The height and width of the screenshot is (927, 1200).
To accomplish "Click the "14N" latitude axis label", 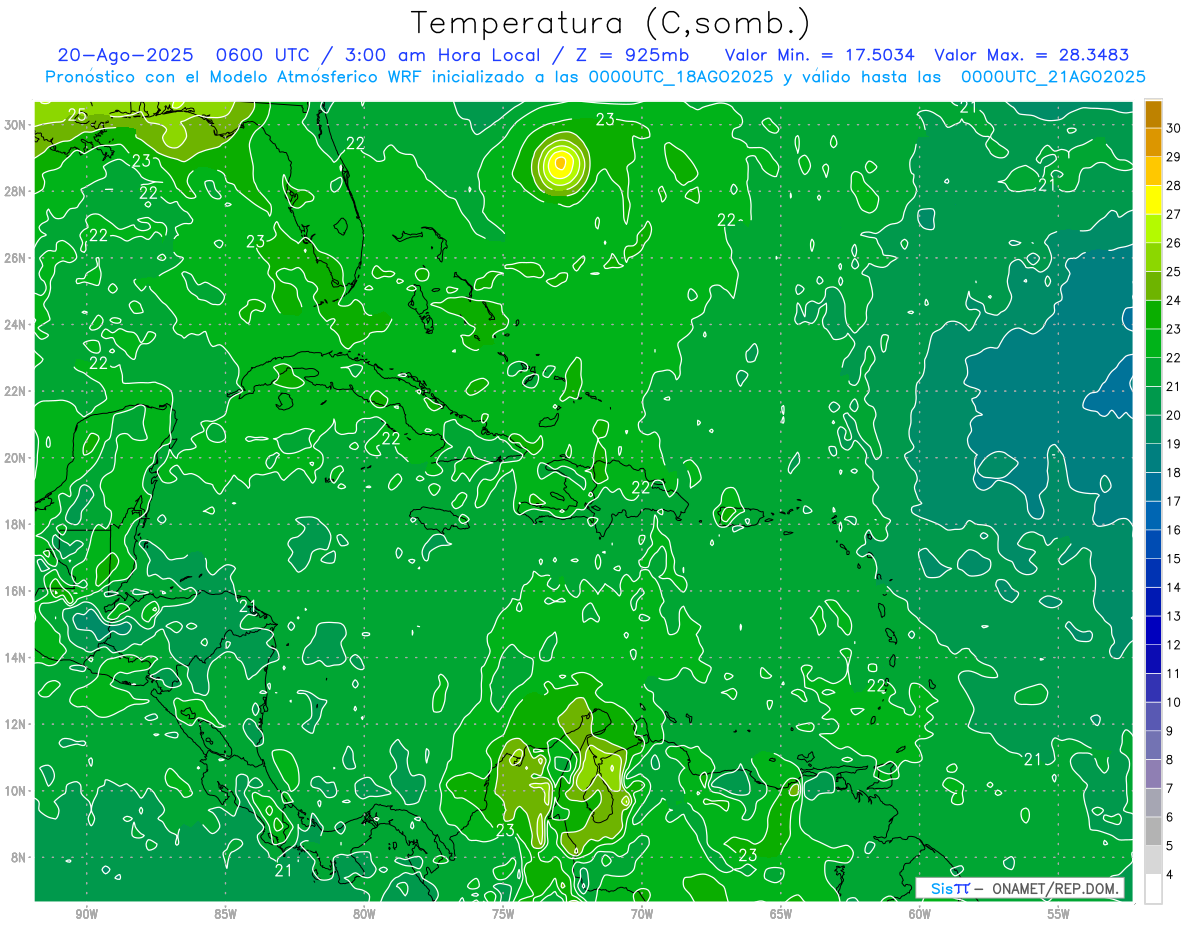I will pyautogui.click(x=16, y=657).
